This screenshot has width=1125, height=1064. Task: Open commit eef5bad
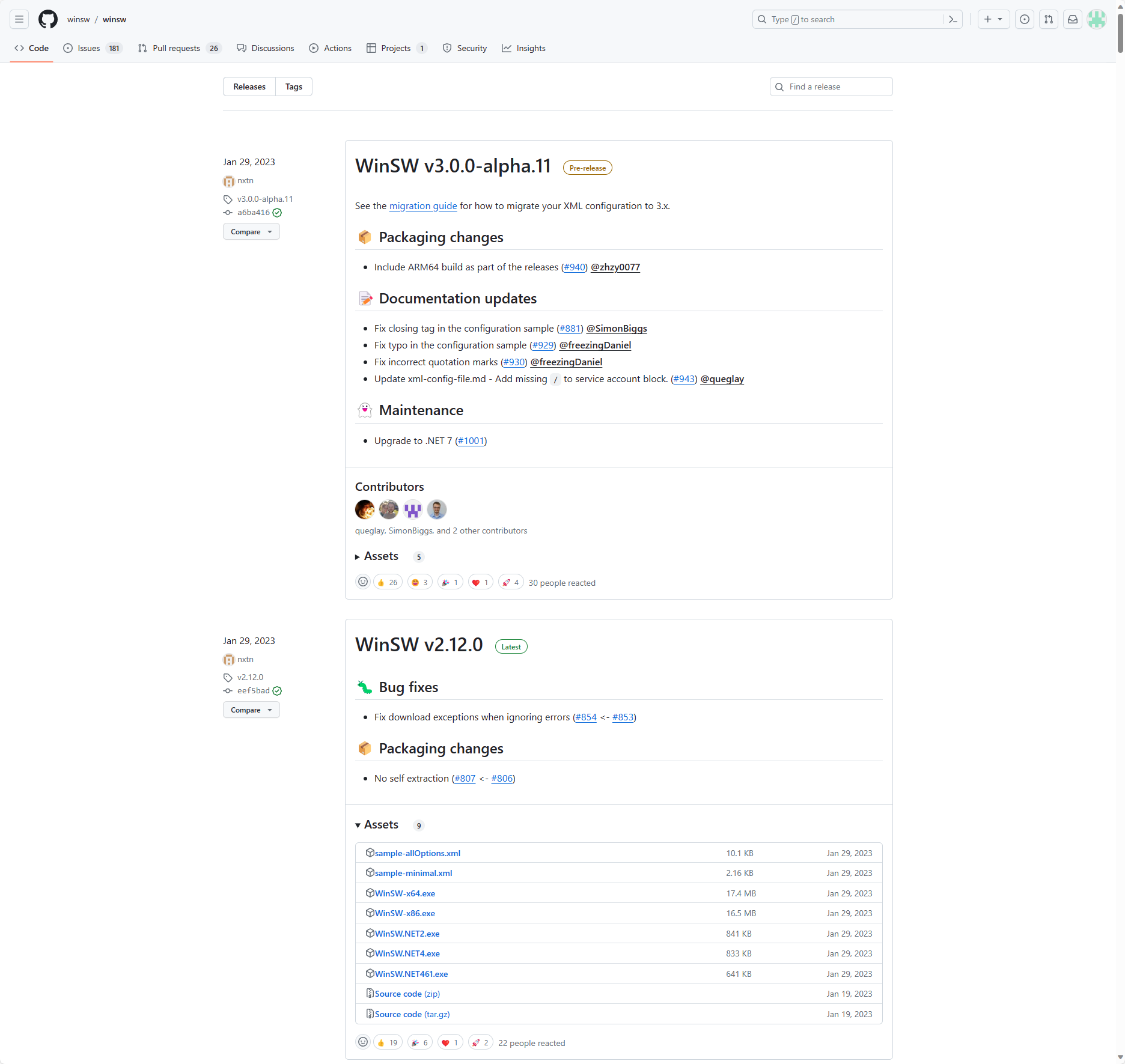(254, 691)
